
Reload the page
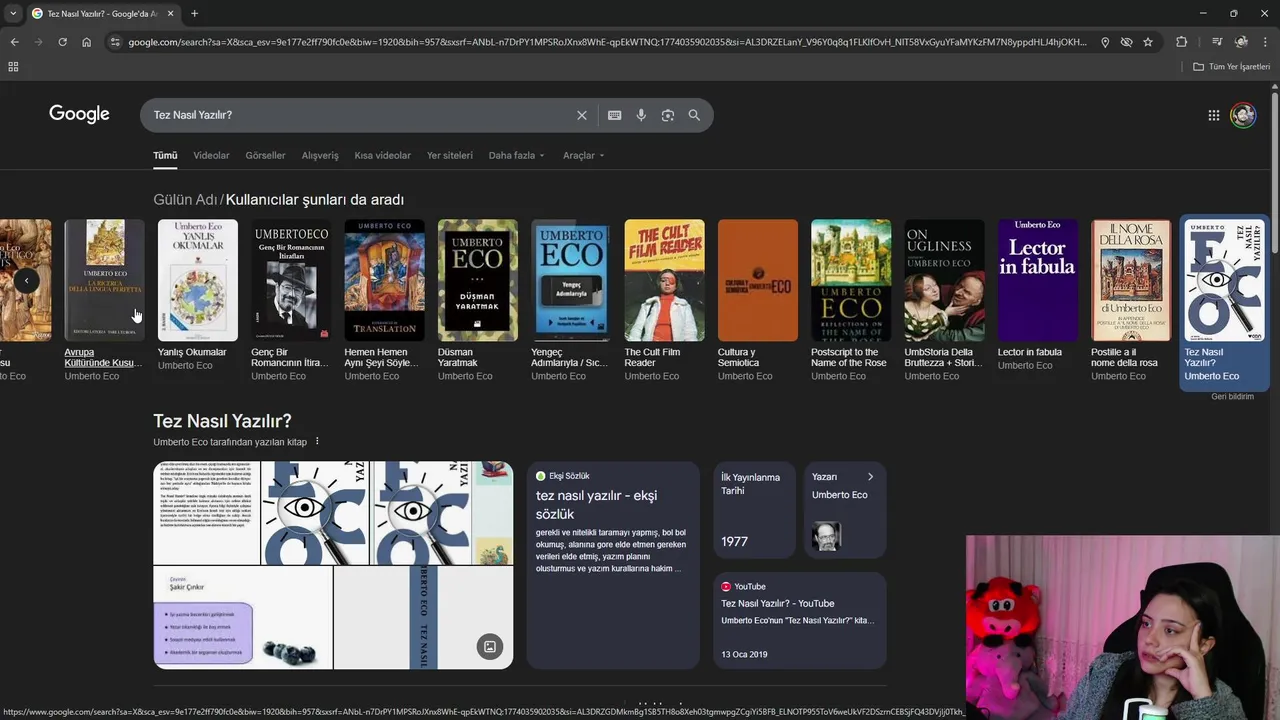[62, 42]
